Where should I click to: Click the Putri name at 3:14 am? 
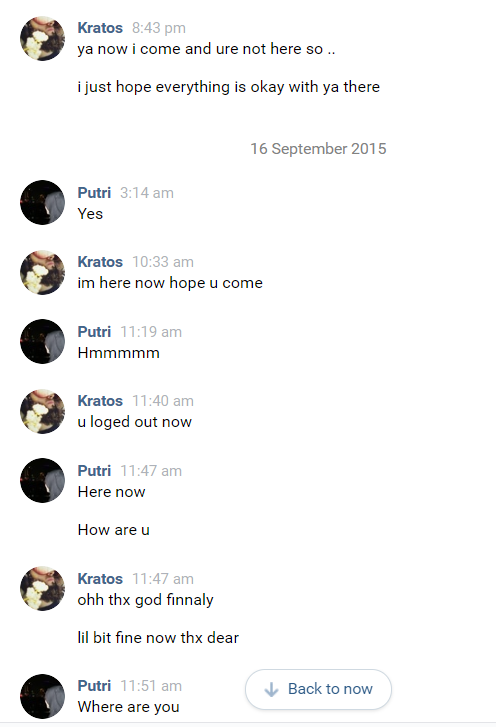click(94, 192)
